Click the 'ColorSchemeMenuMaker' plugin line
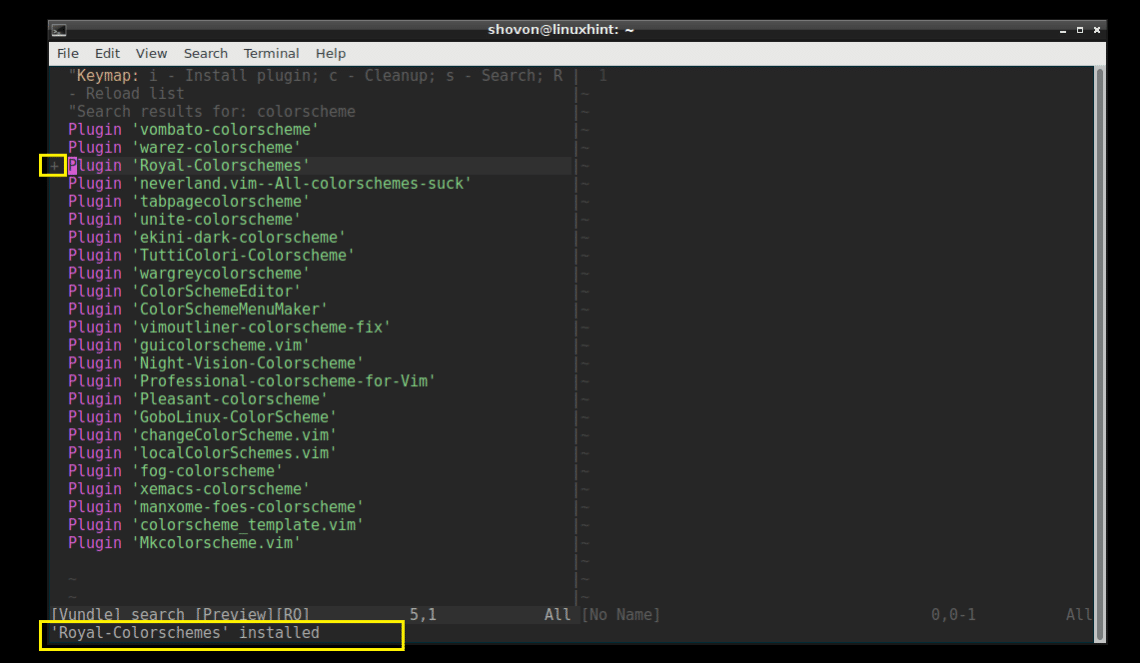The image size is (1140, 663). (x=198, y=309)
